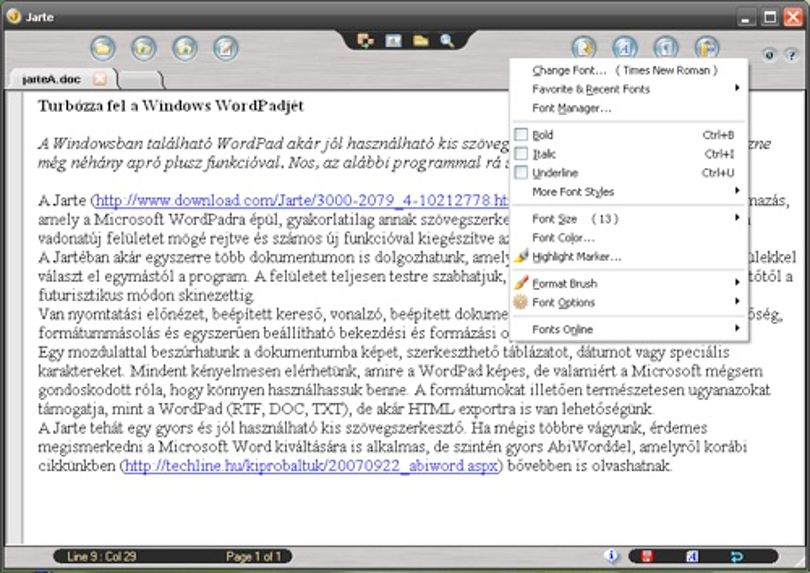Close the jarteA.doc tab
The image size is (810, 573).
tap(100, 79)
